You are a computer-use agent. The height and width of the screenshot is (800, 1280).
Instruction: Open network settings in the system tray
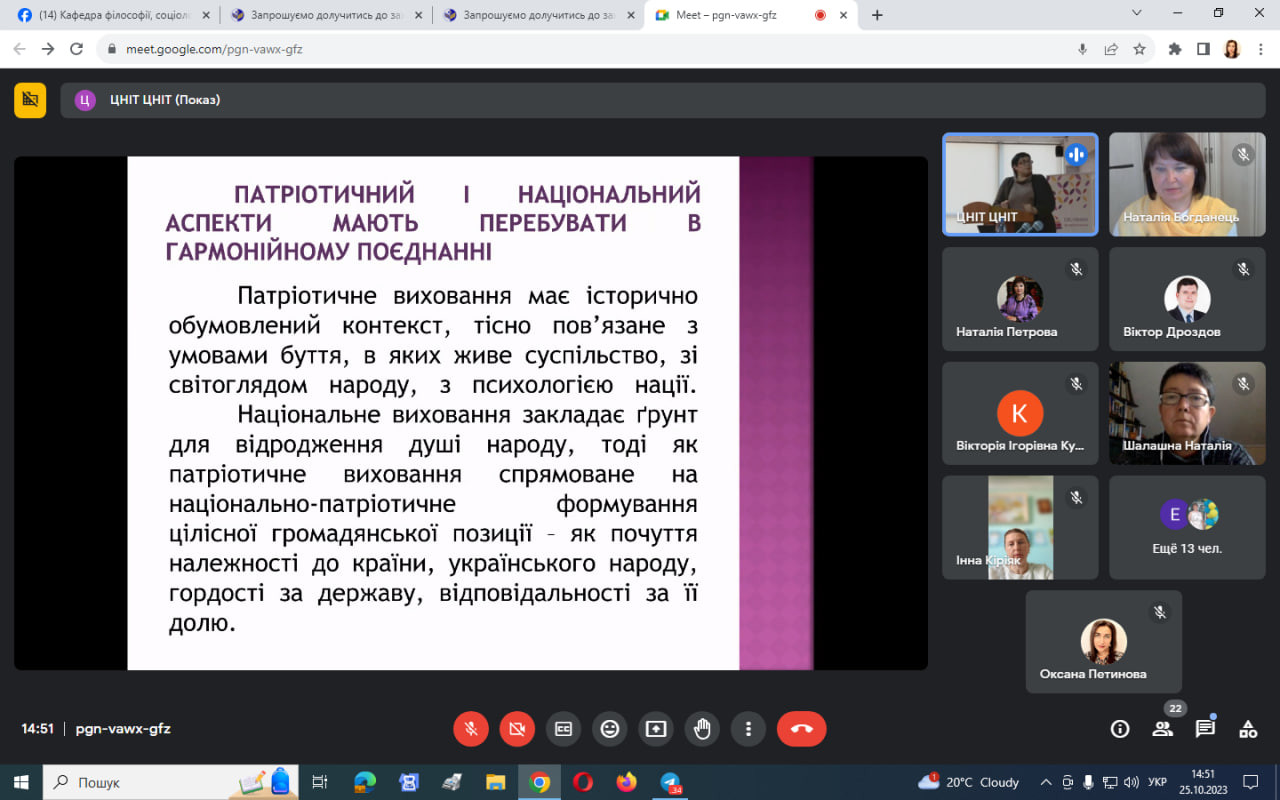click(1109, 782)
